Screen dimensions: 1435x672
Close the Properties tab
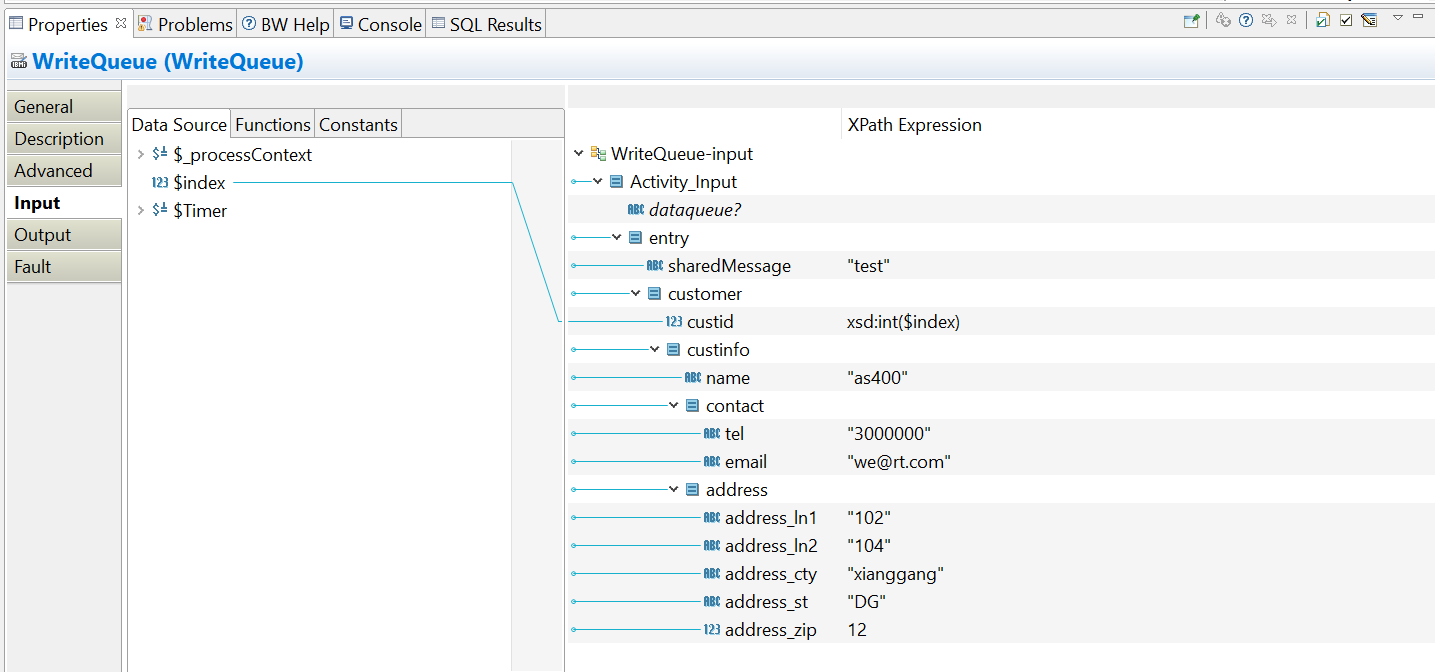tap(121, 23)
